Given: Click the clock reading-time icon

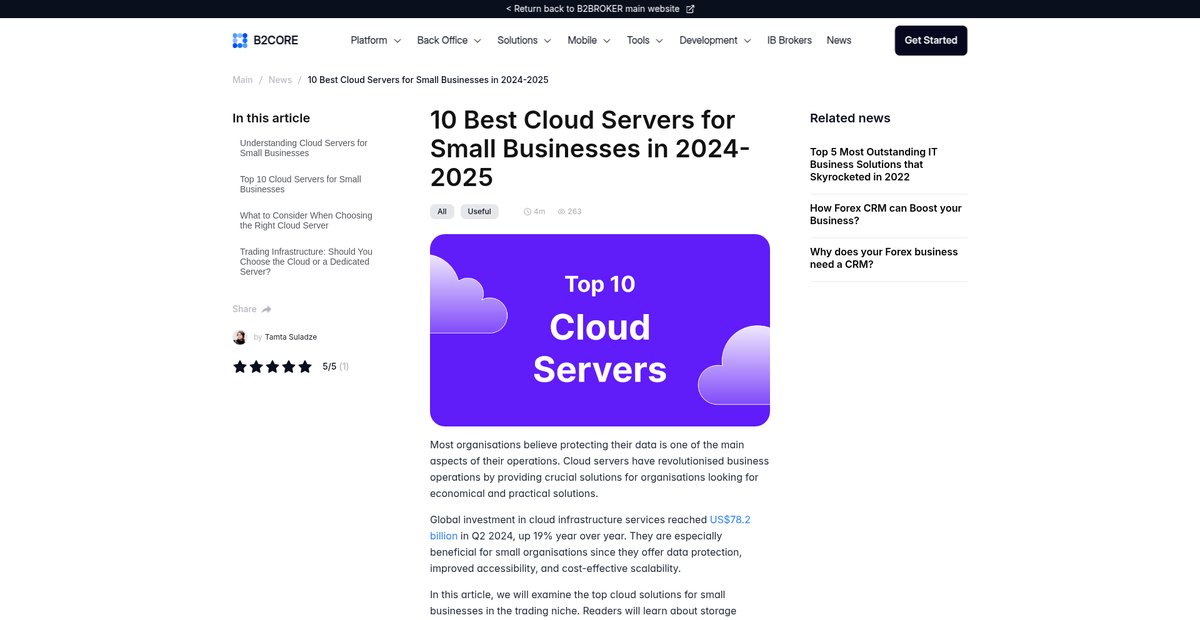Looking at the screenshot, I should point(528,212).
